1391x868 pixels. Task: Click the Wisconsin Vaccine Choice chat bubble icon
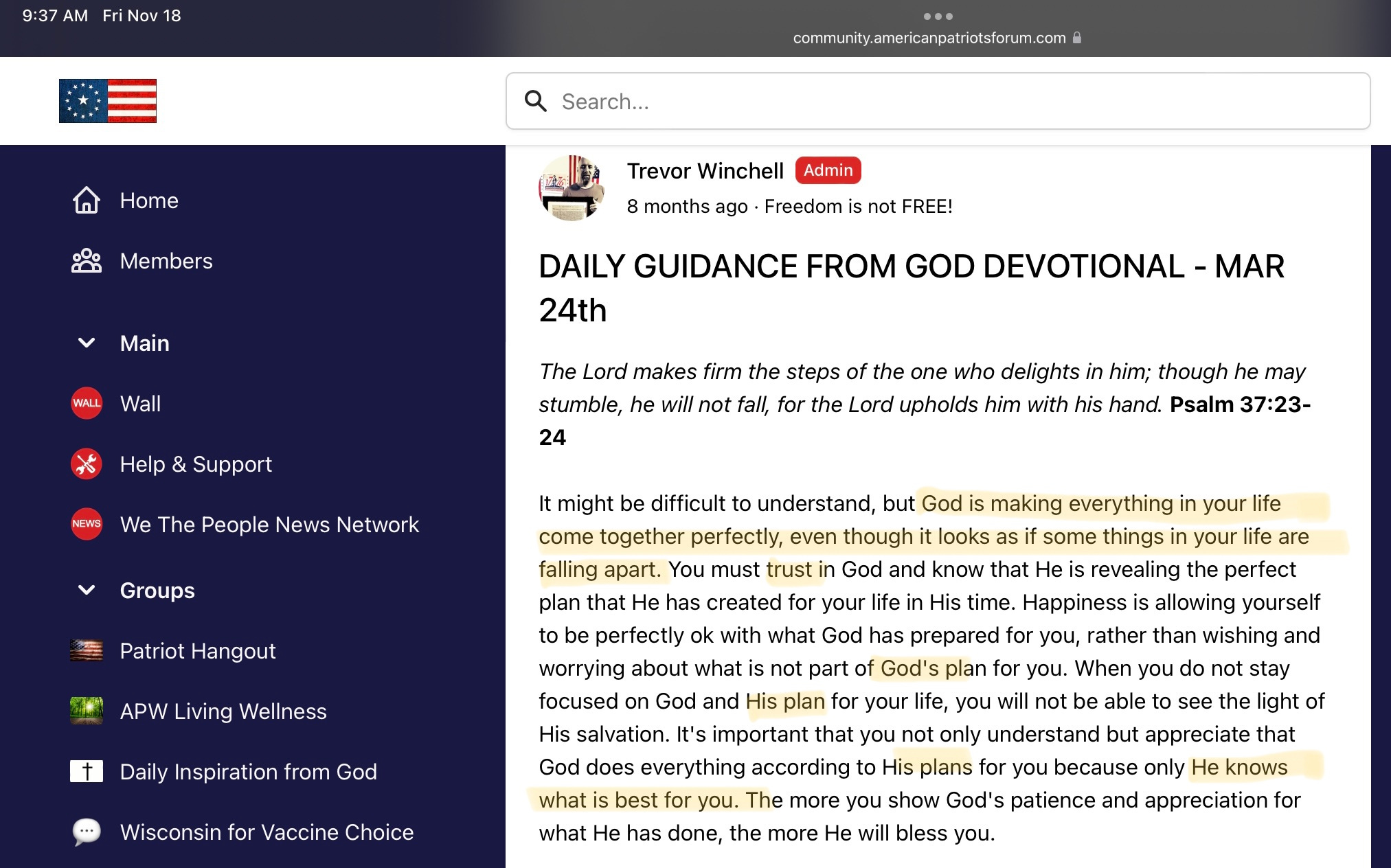click(87, 832)
